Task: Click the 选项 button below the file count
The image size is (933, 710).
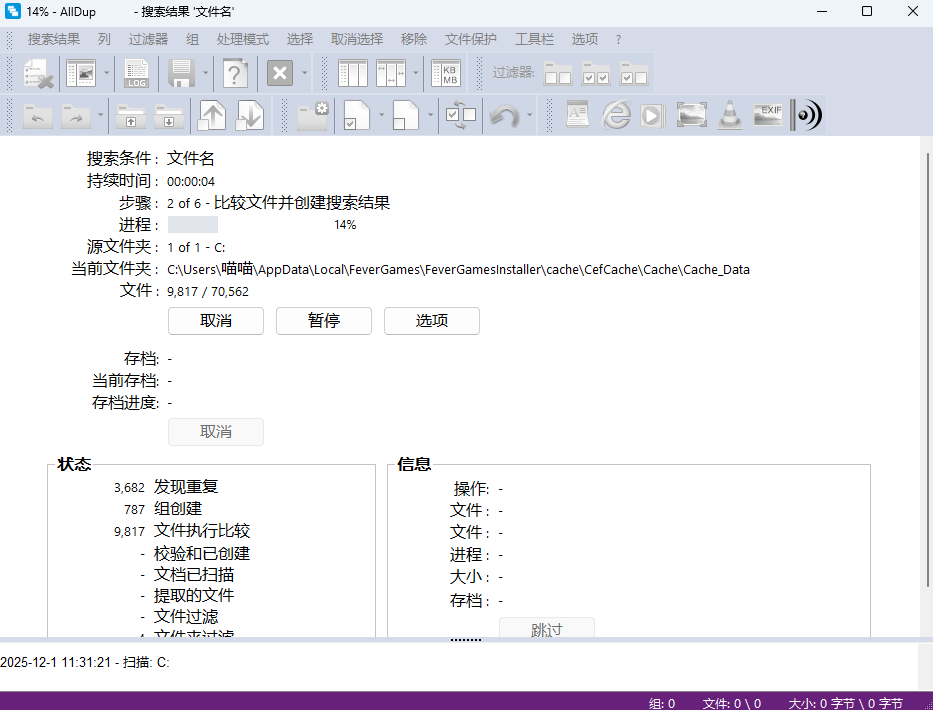Action: tap(432, 321)
